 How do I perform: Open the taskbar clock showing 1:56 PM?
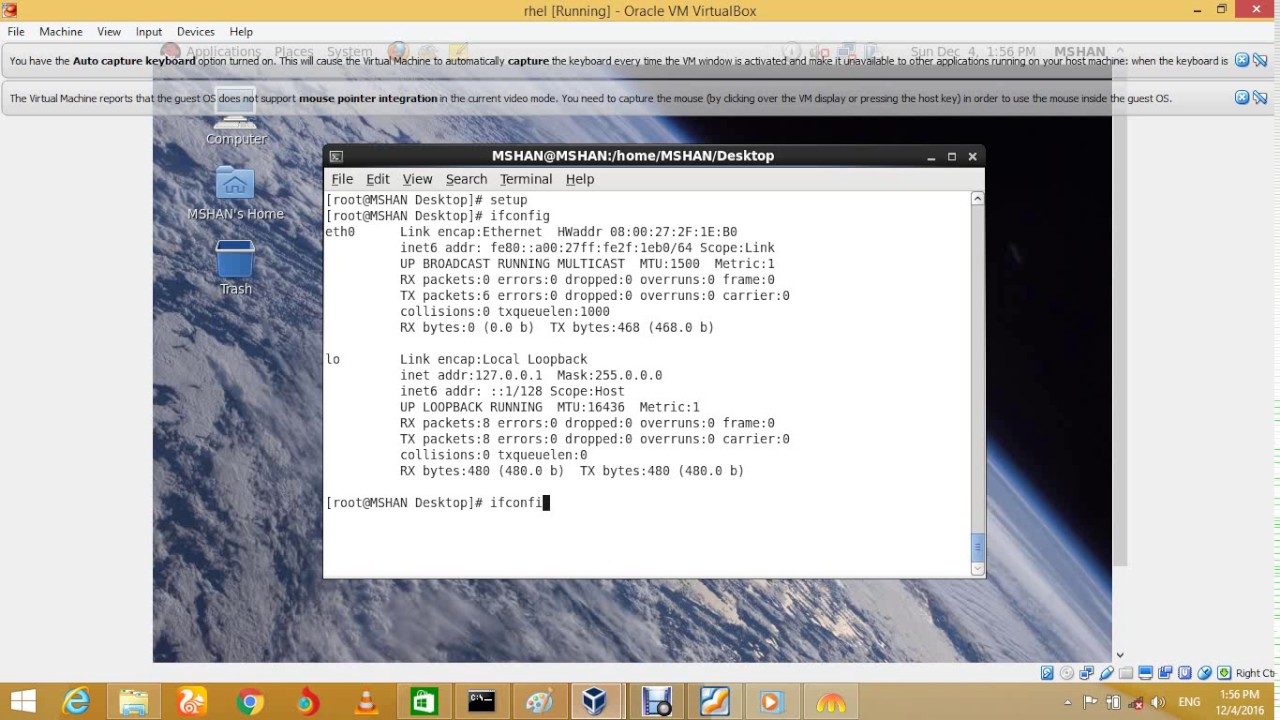pyautogui.click(x=1240, y=702)
